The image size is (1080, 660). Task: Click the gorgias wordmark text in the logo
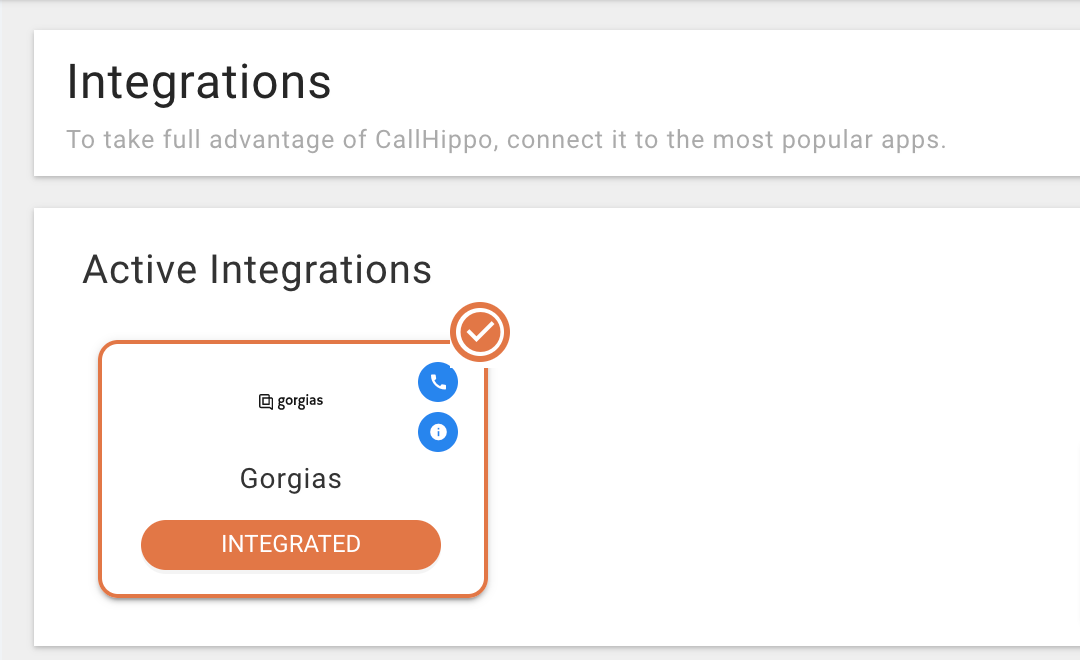pyautogui.click(x=300, y=401)
